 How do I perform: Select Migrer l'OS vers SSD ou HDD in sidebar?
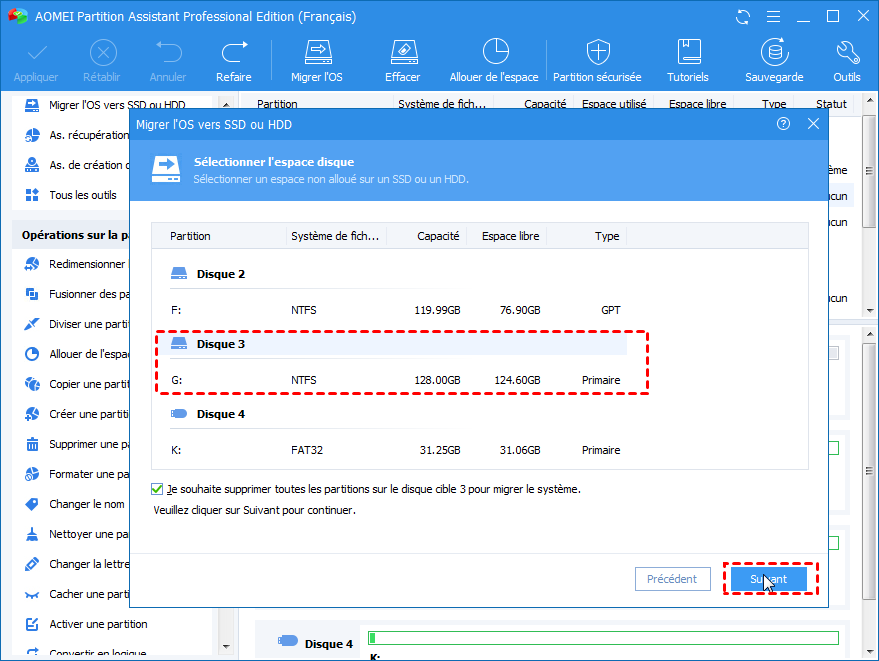tap(107, 105)
